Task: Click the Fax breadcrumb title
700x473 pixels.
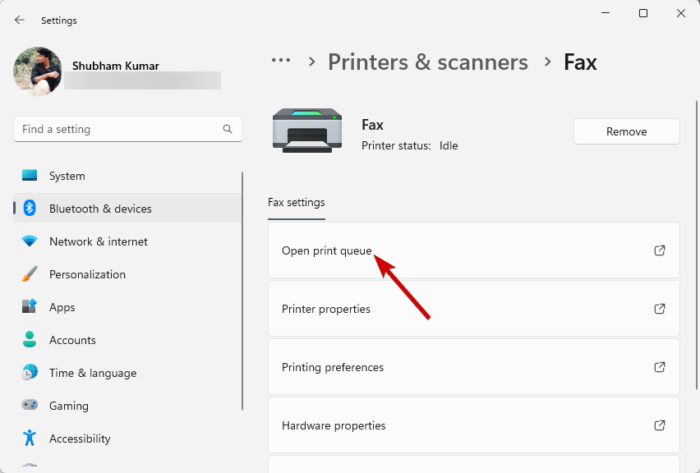Action: click(580, 62)
